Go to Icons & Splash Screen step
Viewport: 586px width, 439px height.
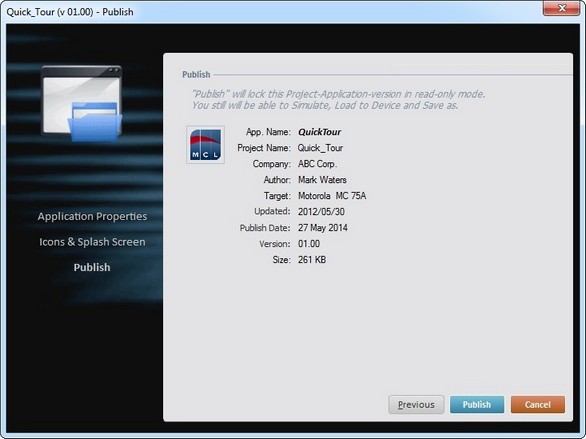coord(92,242)
